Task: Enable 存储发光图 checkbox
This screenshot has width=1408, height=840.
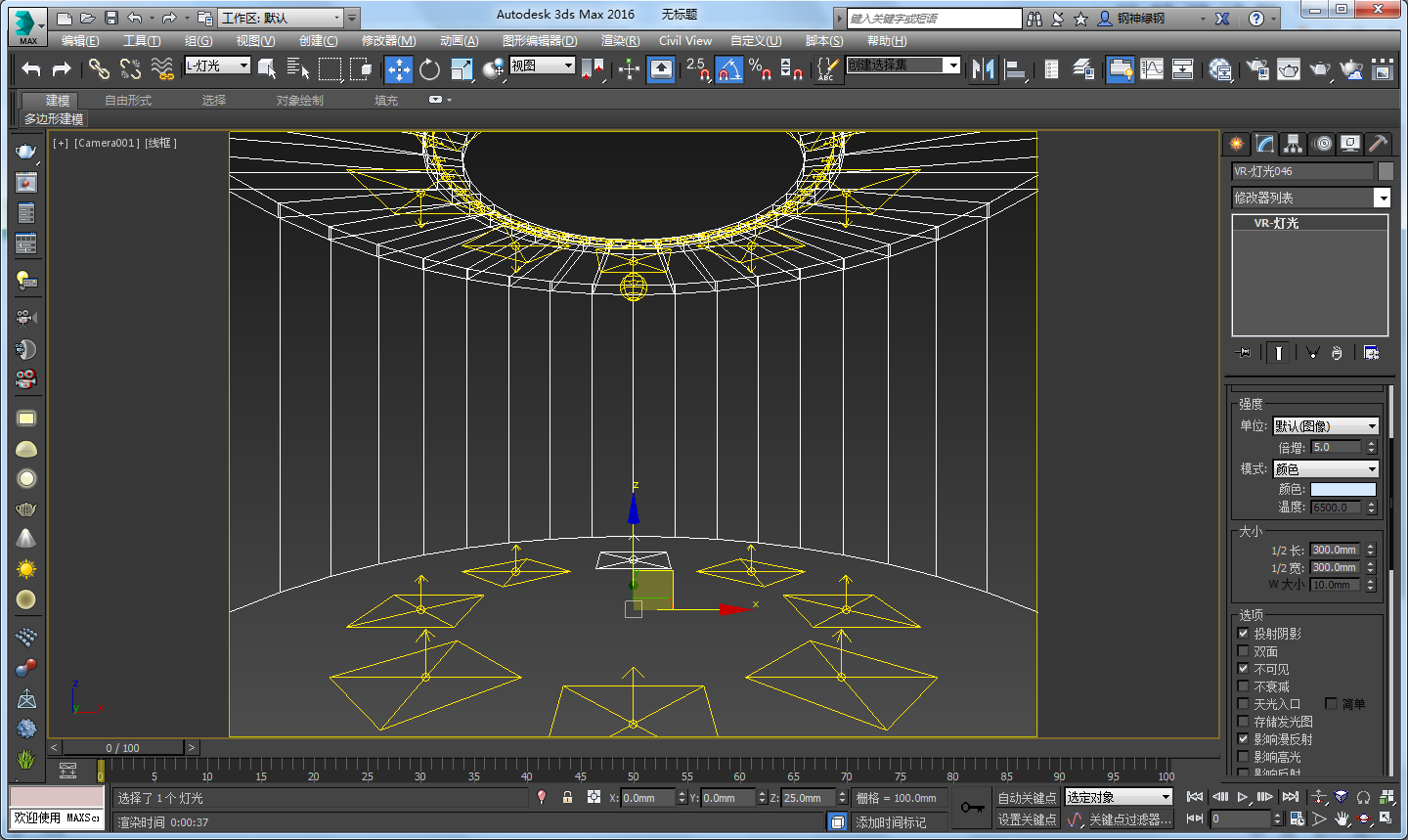Action: (x=1244, y=722)
